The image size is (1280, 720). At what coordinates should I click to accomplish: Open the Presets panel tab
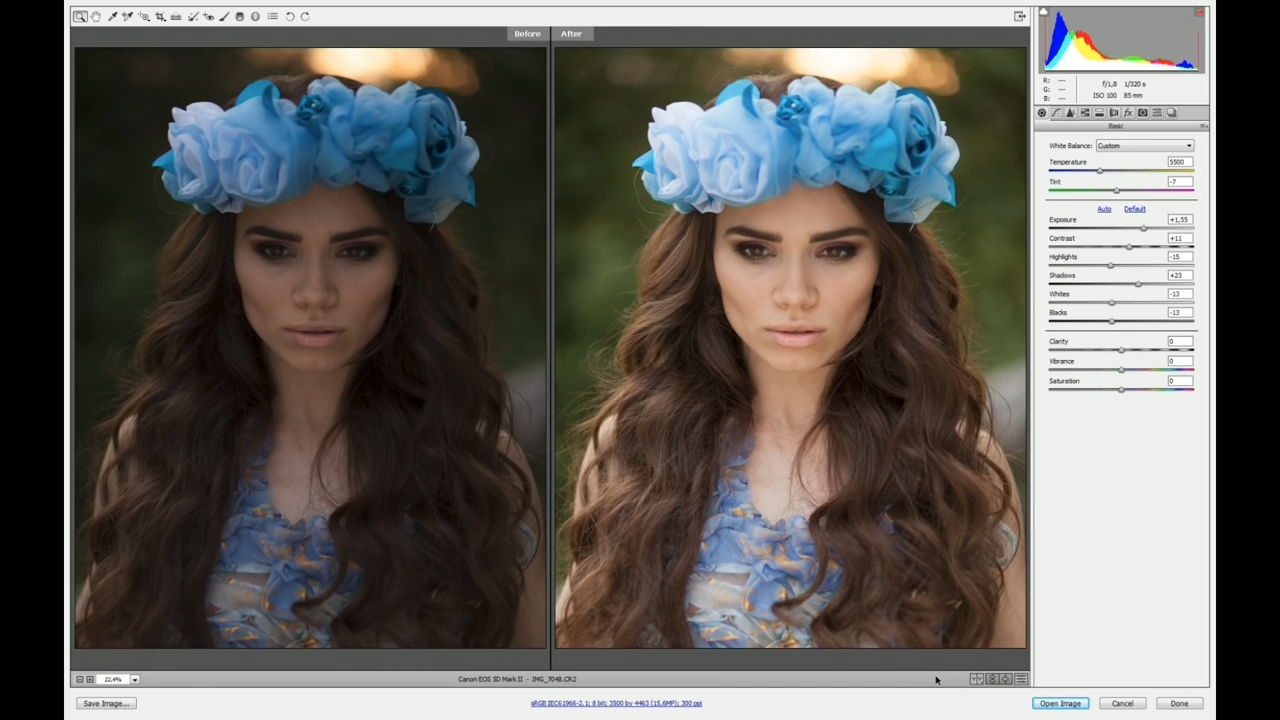tap(1157, 113)
